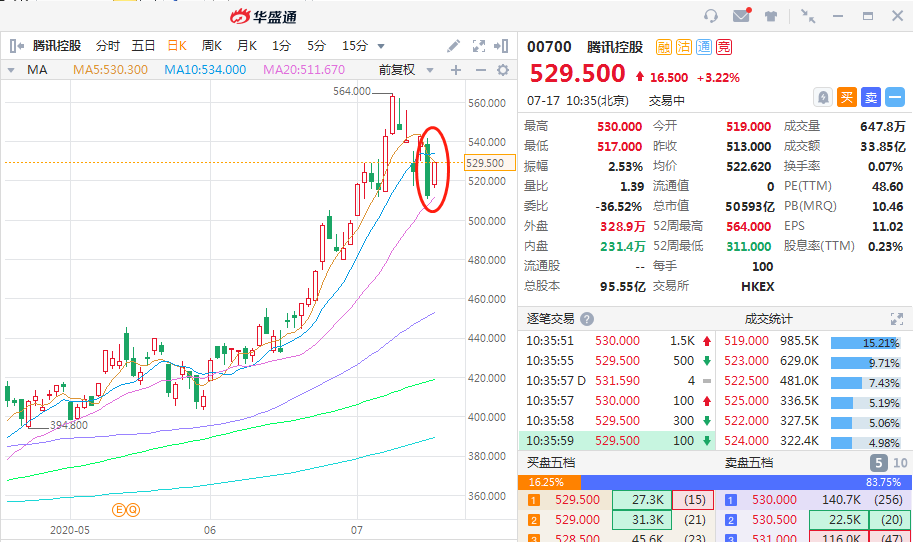Viewport: 913px width, 542px height.
Task: Collapse the left sidebar panel icon
Action: click(x=16, y=45)
